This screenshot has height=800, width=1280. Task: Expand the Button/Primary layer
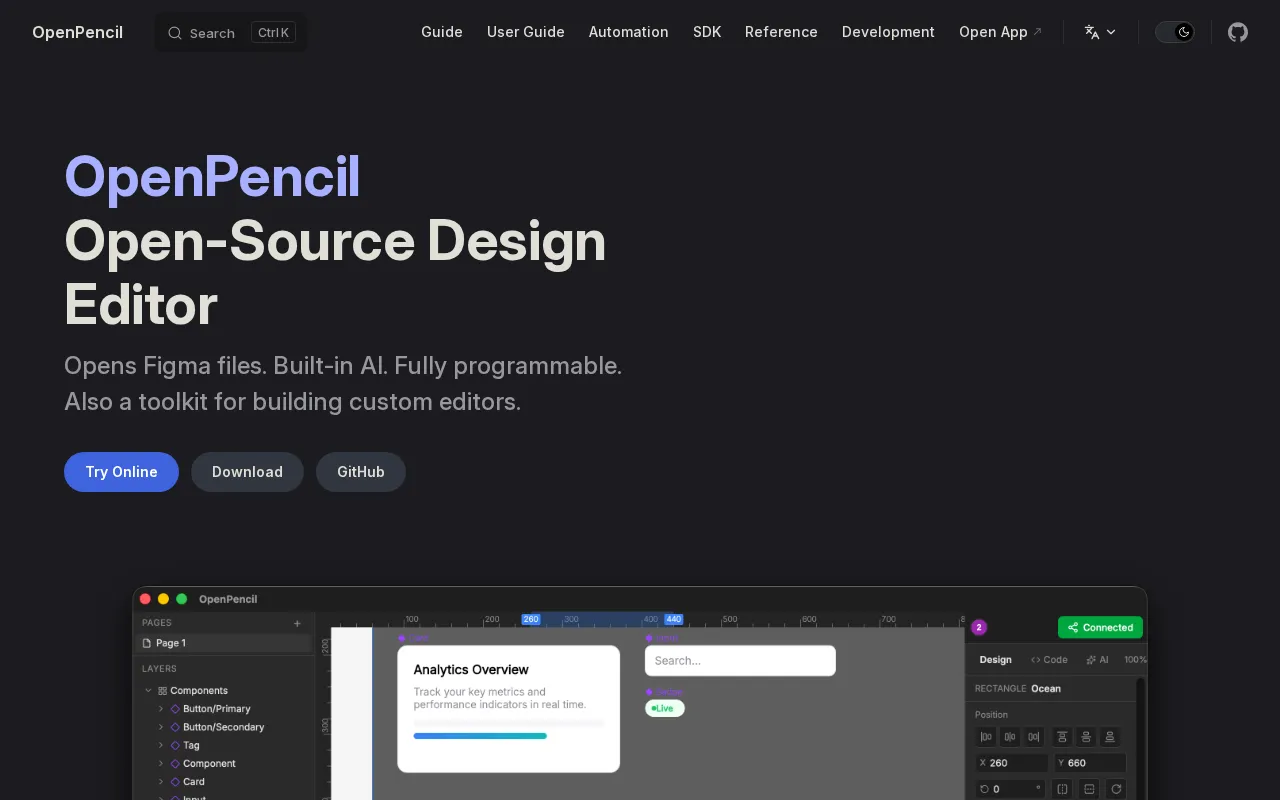coord(161,709)
